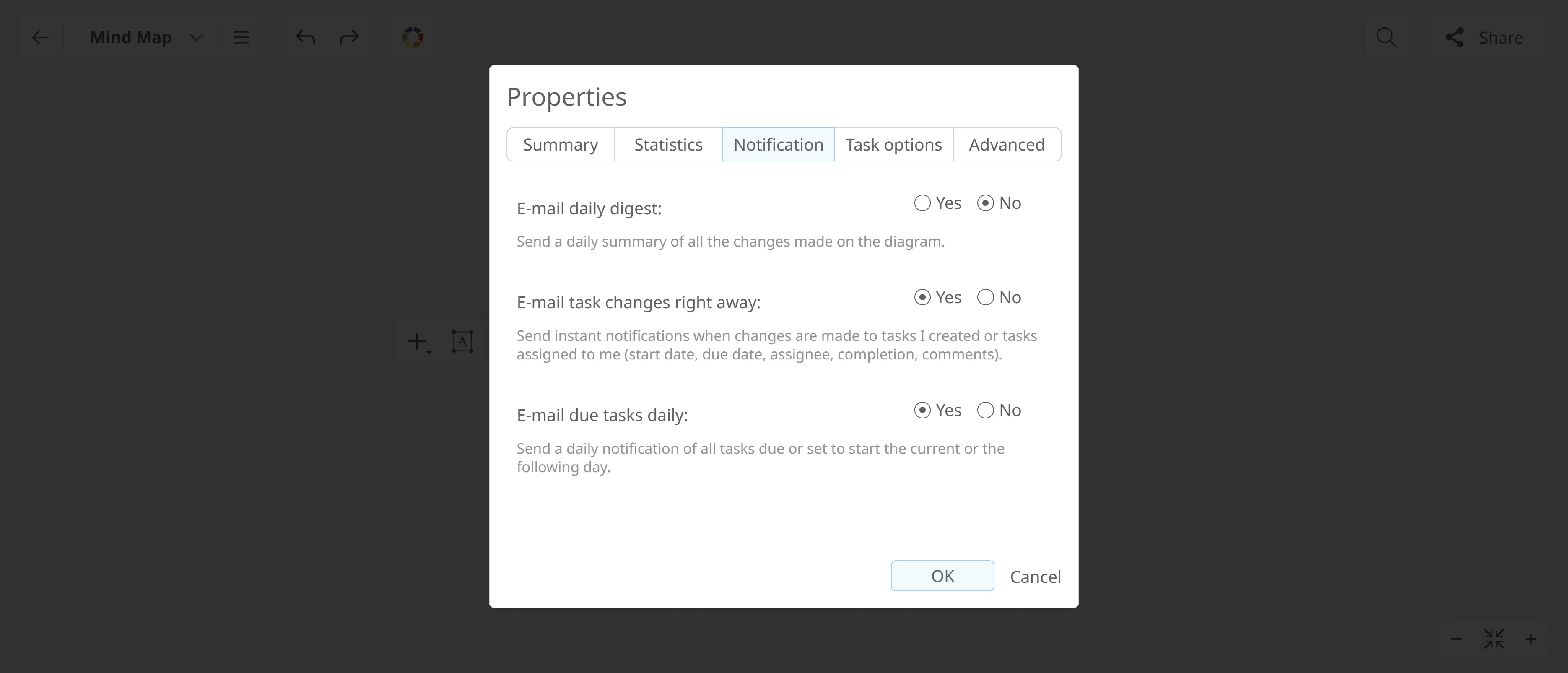The image size is (1568, 673).
Task: Open the Task options tab
Action: point(893,145)
